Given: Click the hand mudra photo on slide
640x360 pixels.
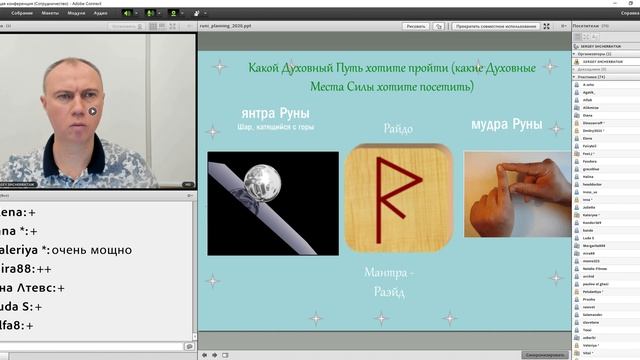Looking at the screenshot, I should 518,194.
